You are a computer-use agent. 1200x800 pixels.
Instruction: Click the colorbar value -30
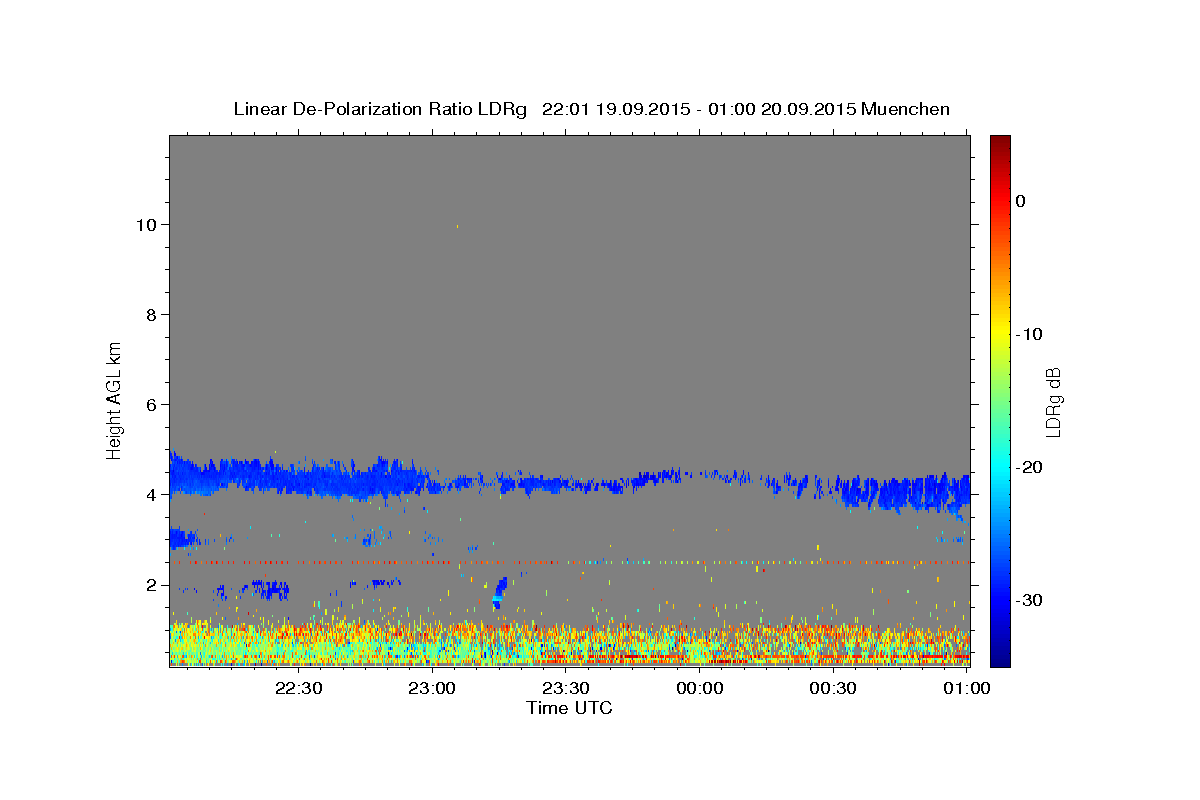pyautogui.click(x=1030, y=600)
